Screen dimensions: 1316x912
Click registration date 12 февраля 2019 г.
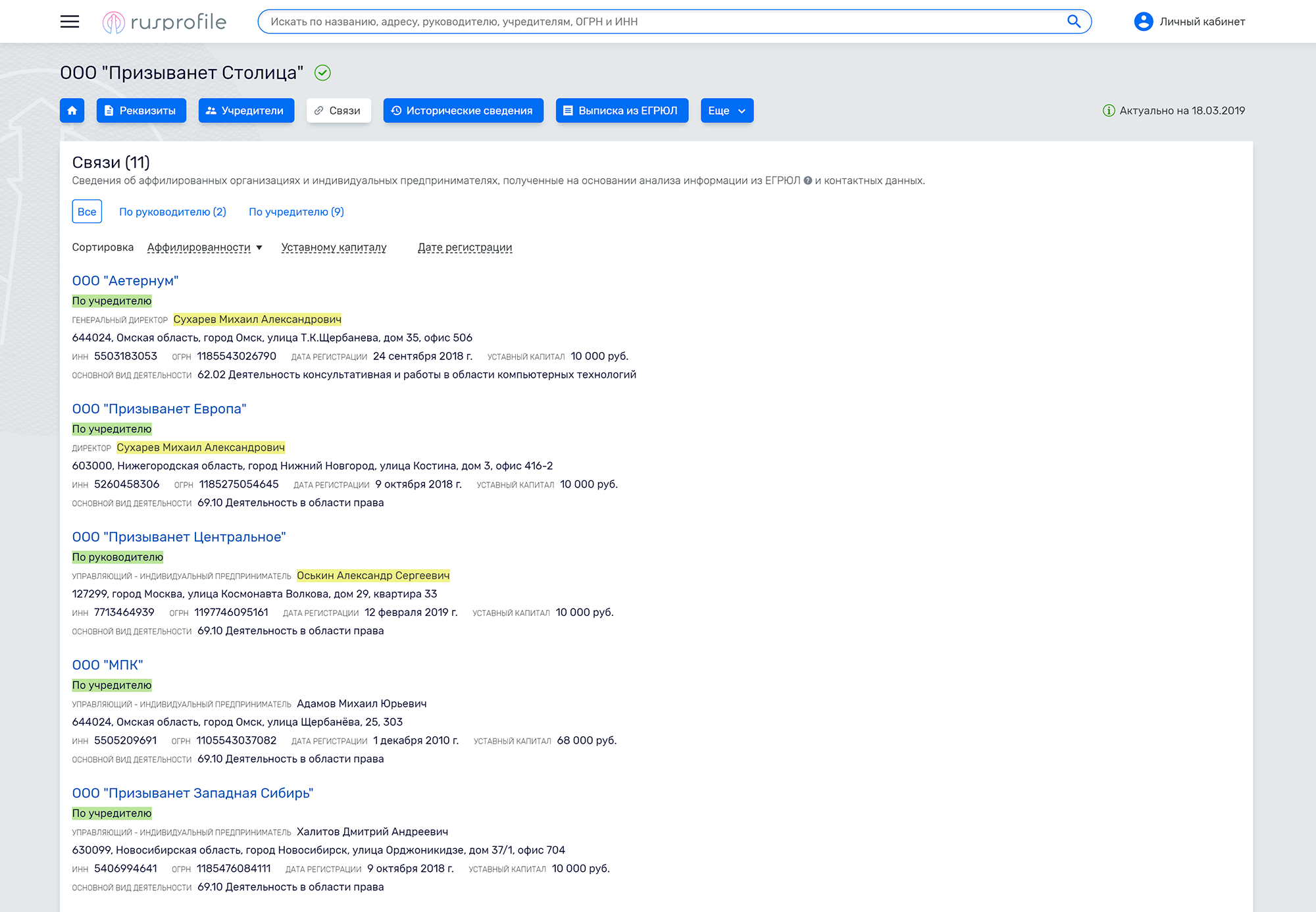pyautogui.click(x=411, y=613)
